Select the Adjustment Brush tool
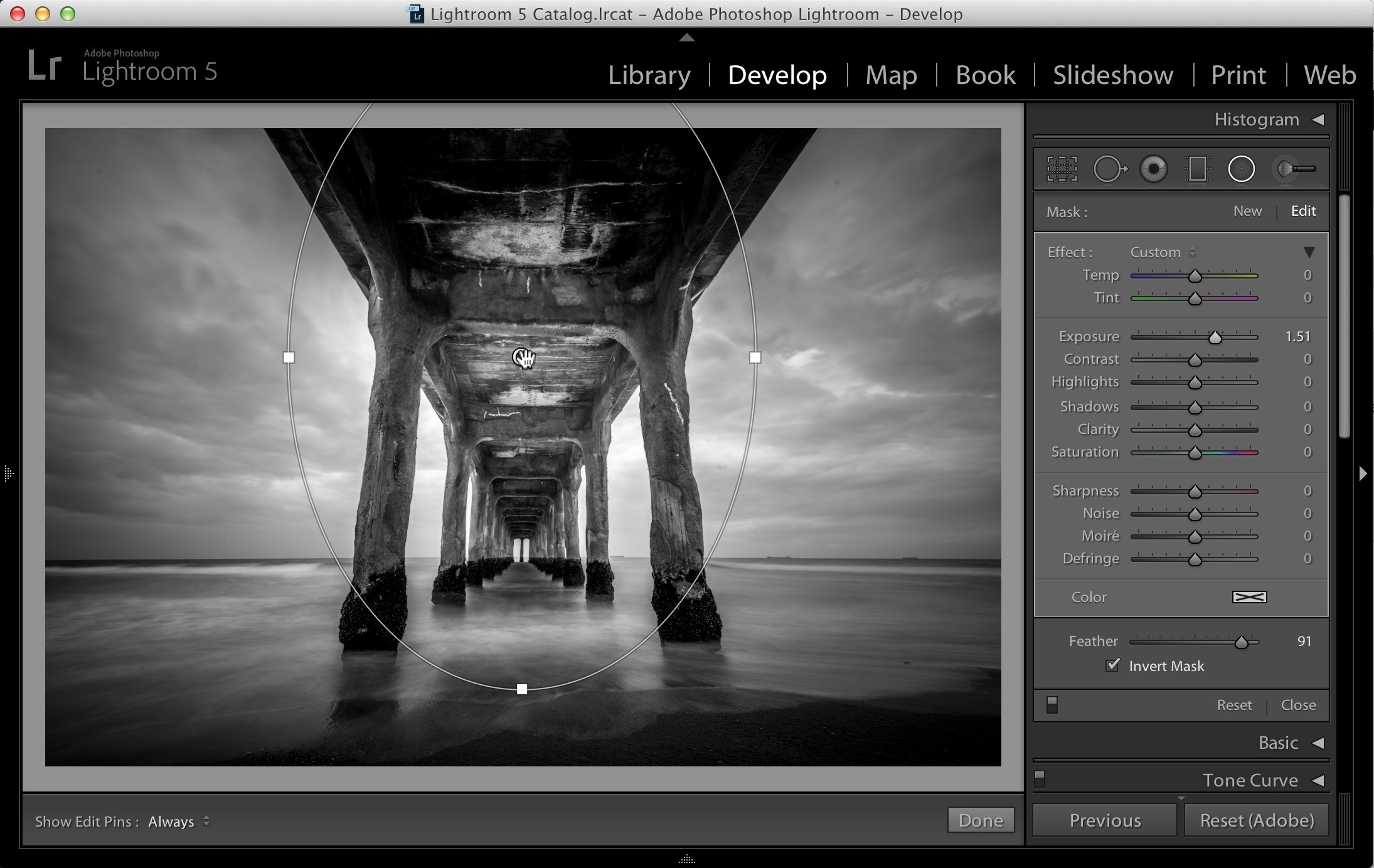Image resolution: width=1374 pixels, height=868 pixels. pos(1294,169)
